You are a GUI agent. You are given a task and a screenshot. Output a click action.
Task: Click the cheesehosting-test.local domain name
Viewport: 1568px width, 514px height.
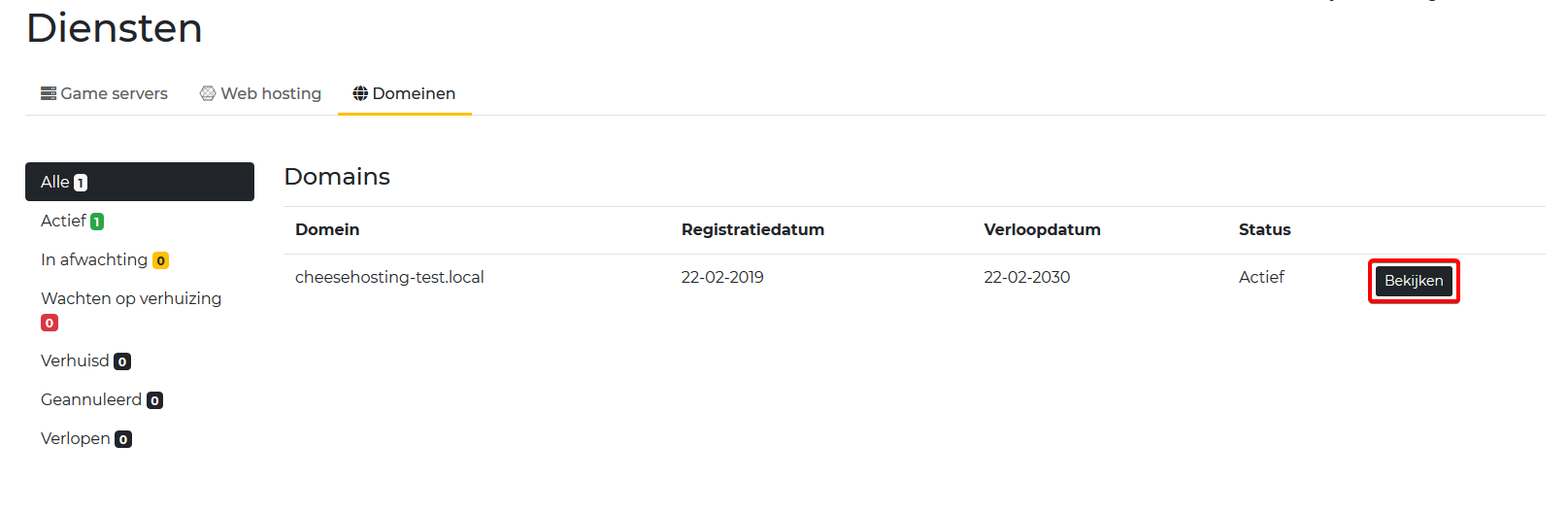[x=389, y=278]
